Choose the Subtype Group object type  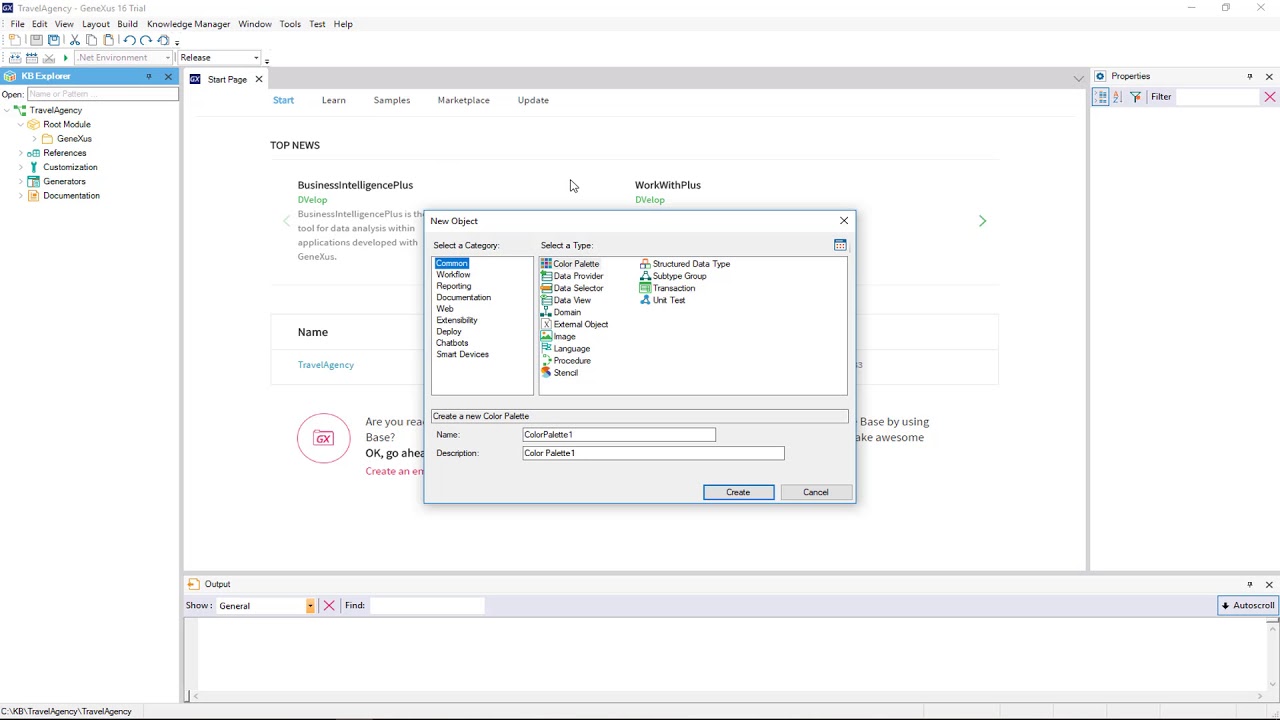point(674,276)
